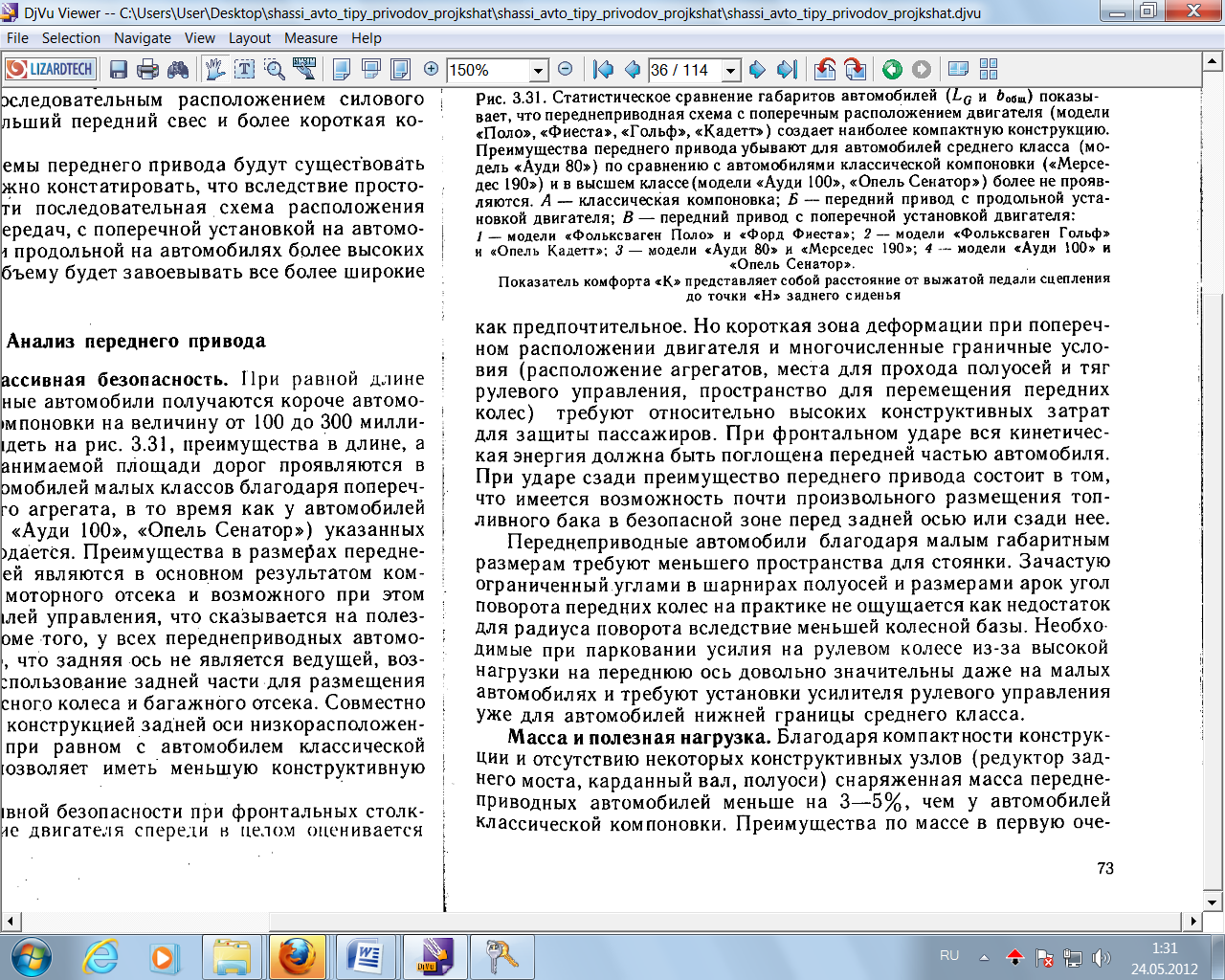Open the Navigate menu
The width and height of the screenshot is (1225, 980).
pyautogui.click(x=143, y=38)
